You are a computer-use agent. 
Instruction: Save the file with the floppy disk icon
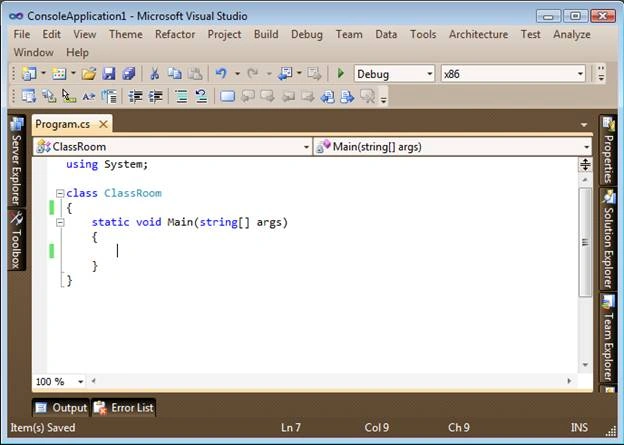[109, 74]
